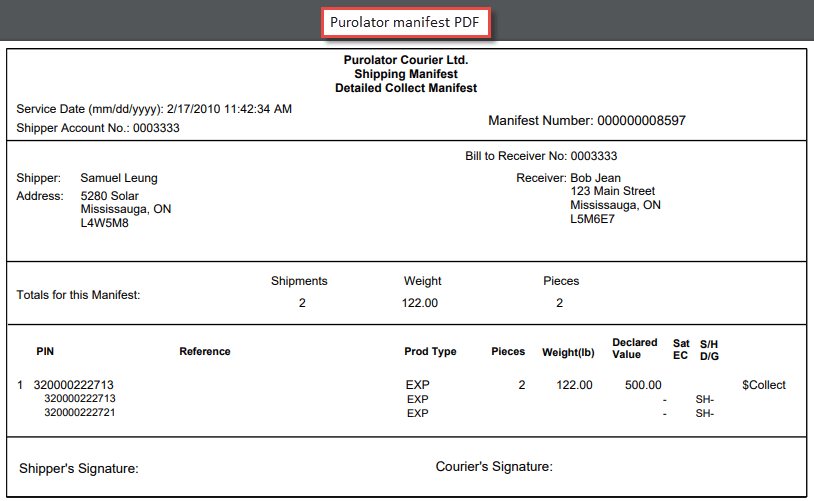Screen dimensions: 814x501
Task: Select the Service Date 2/17/2010 11:42:34 AM line
Action: coord(154,109)
